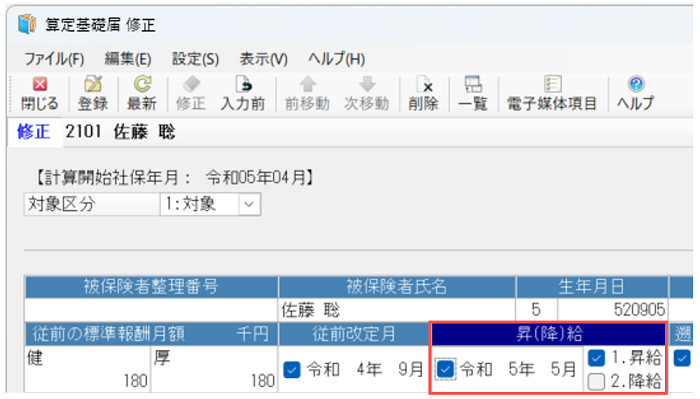The height and width of the screenshot is (399, 700).
Task: Toggle the 1.昇給 checkbox
Action: pyautogui.click(x=596, y=357)
